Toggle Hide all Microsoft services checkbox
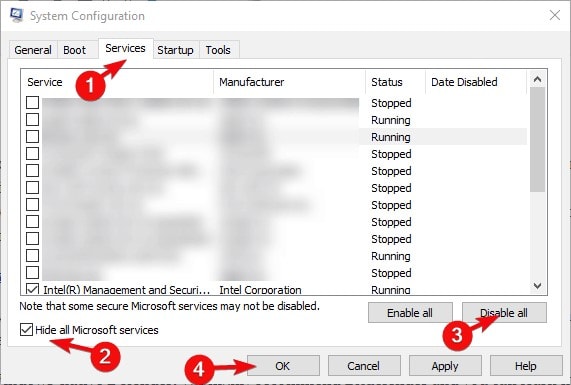 pos(26,330)
